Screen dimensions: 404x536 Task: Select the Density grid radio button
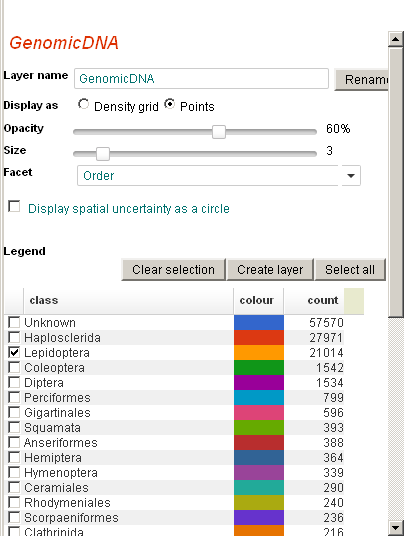point(83,104)
